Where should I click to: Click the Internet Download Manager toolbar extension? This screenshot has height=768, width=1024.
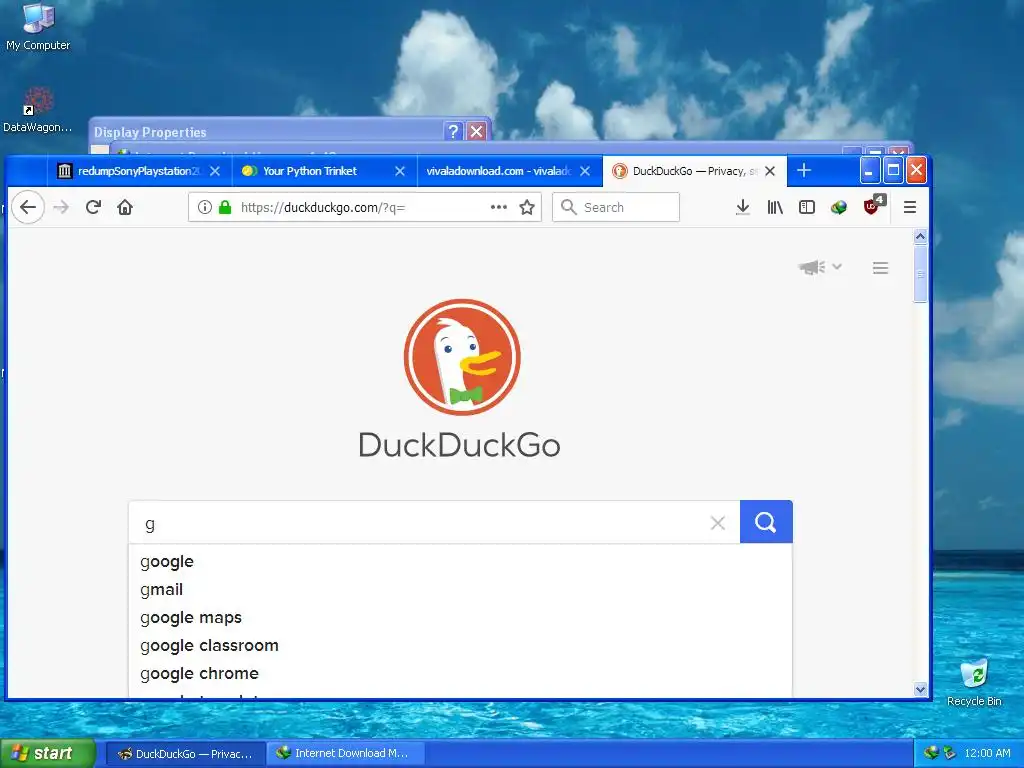(x=839, y=207)
